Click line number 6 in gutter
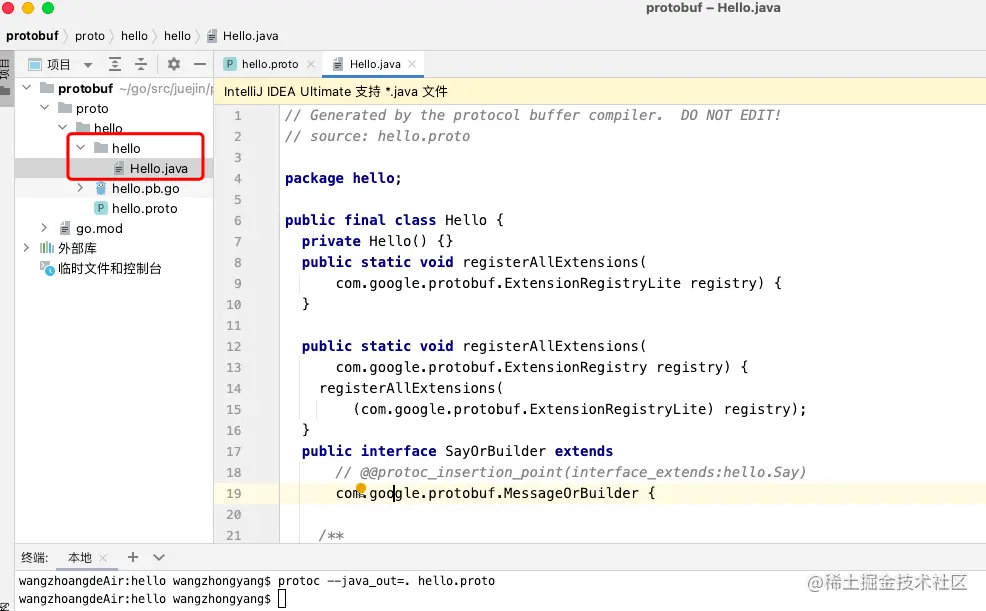986x611 pixels. (238, 221)
